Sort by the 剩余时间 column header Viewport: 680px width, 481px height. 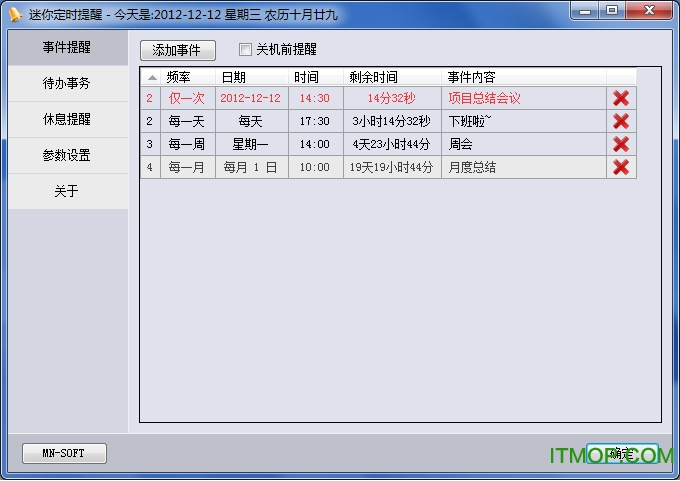pos(392,77)
